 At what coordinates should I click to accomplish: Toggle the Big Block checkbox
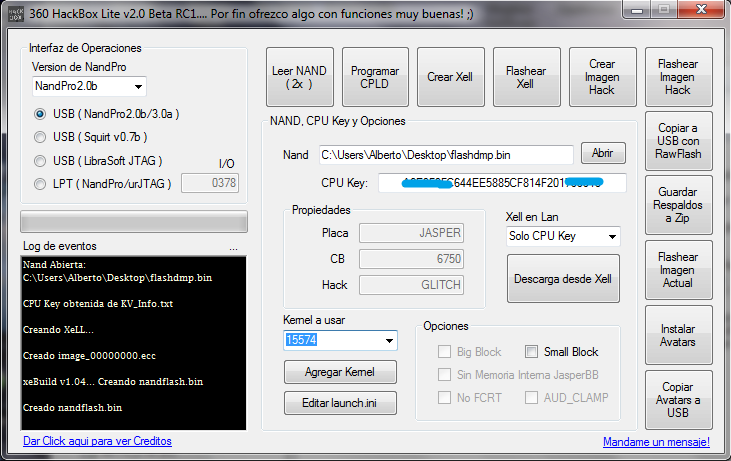coord(444,351)
